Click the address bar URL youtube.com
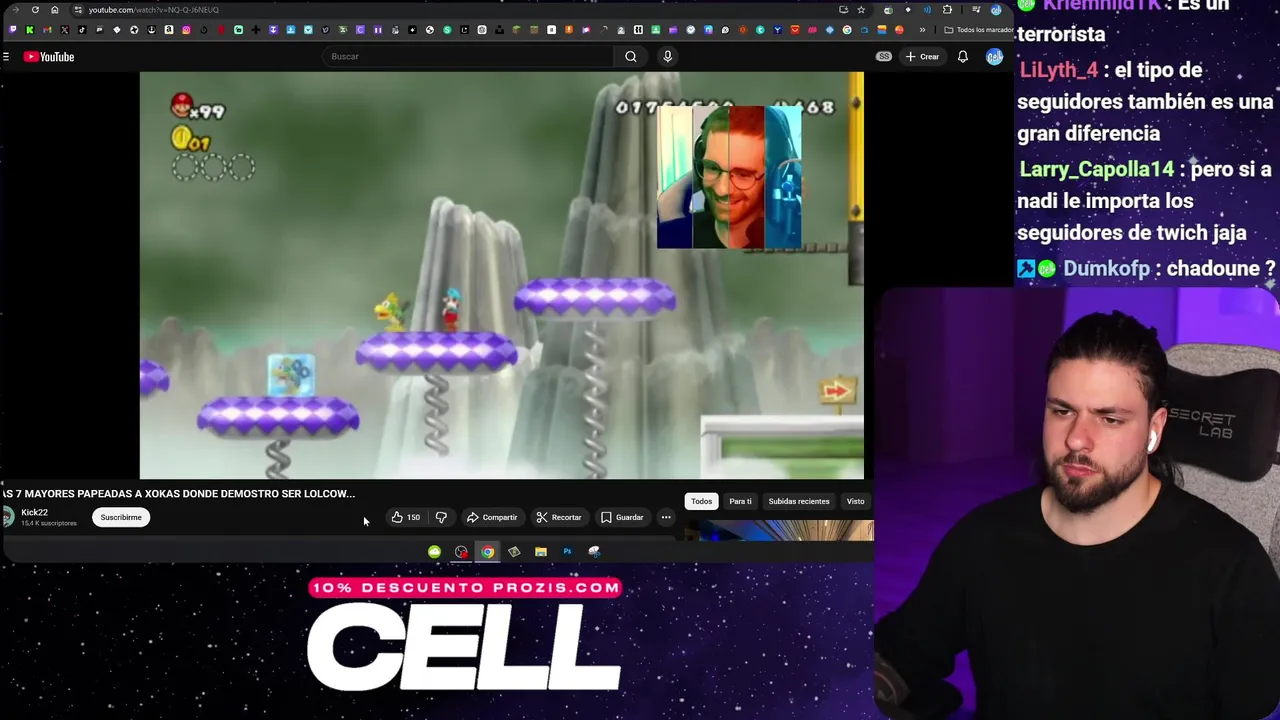This screenshot has height=720, width=1280. [153, 10]
